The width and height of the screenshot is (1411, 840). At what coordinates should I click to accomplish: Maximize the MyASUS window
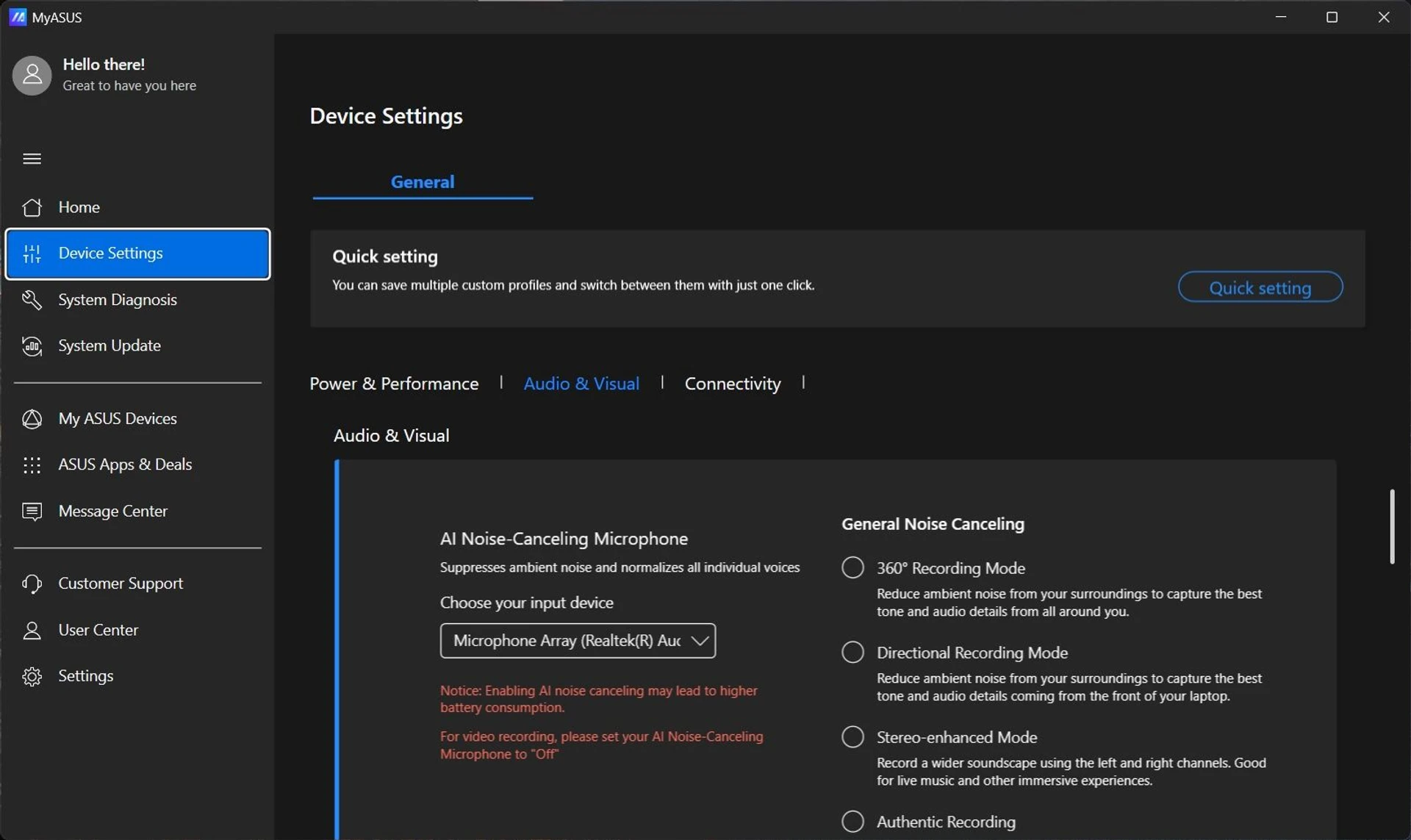(x=1332, y=17)
